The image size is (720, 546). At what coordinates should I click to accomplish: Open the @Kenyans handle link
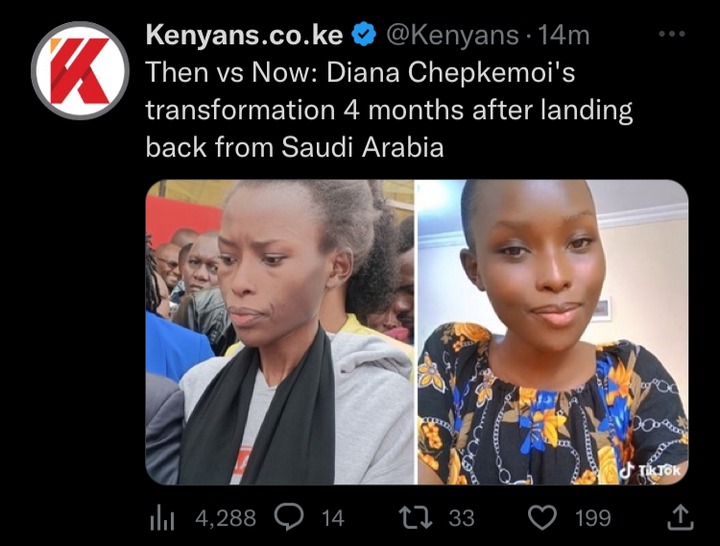452,35
